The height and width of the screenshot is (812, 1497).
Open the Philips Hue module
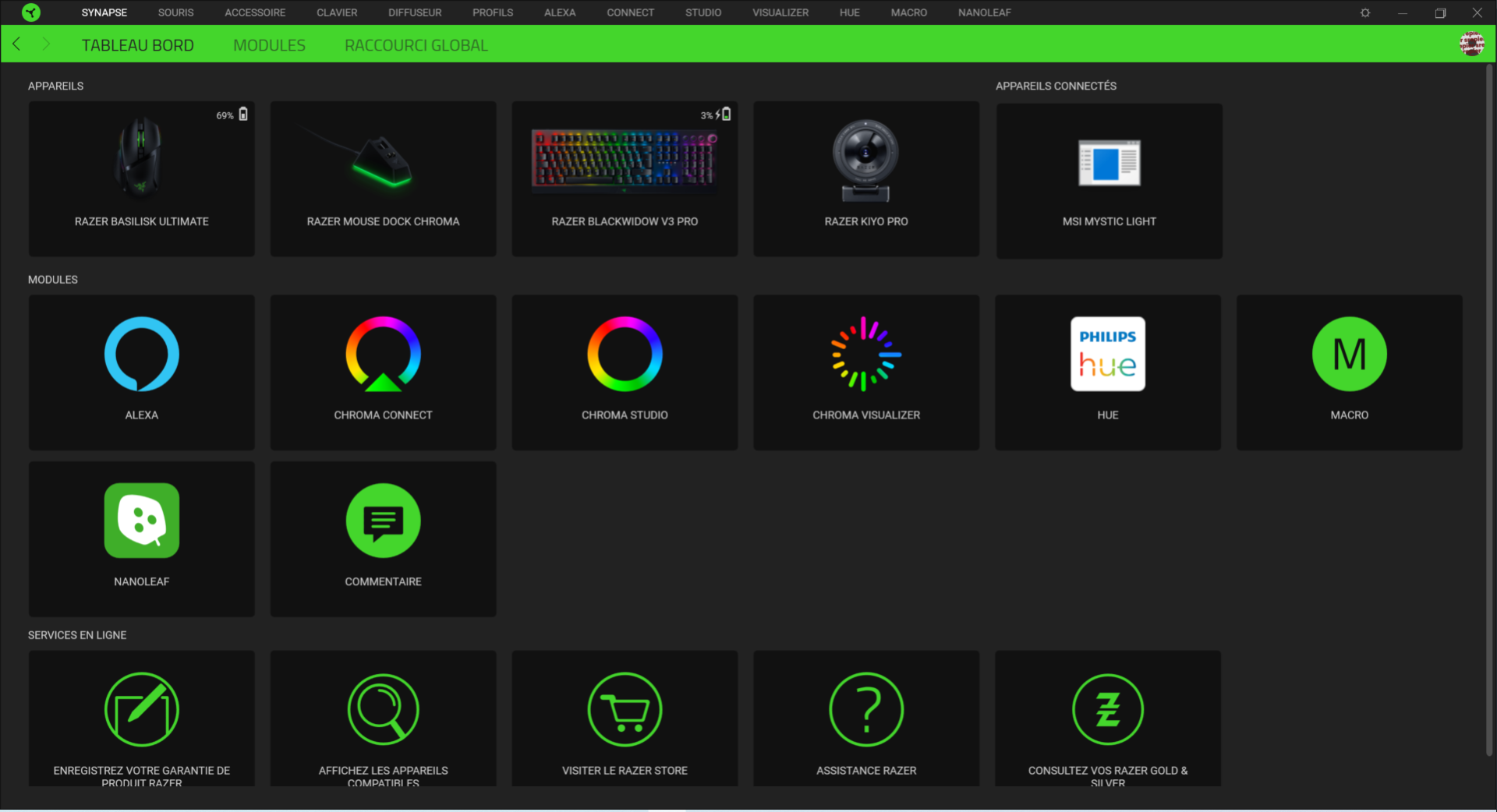click(x=1108, y=372)
